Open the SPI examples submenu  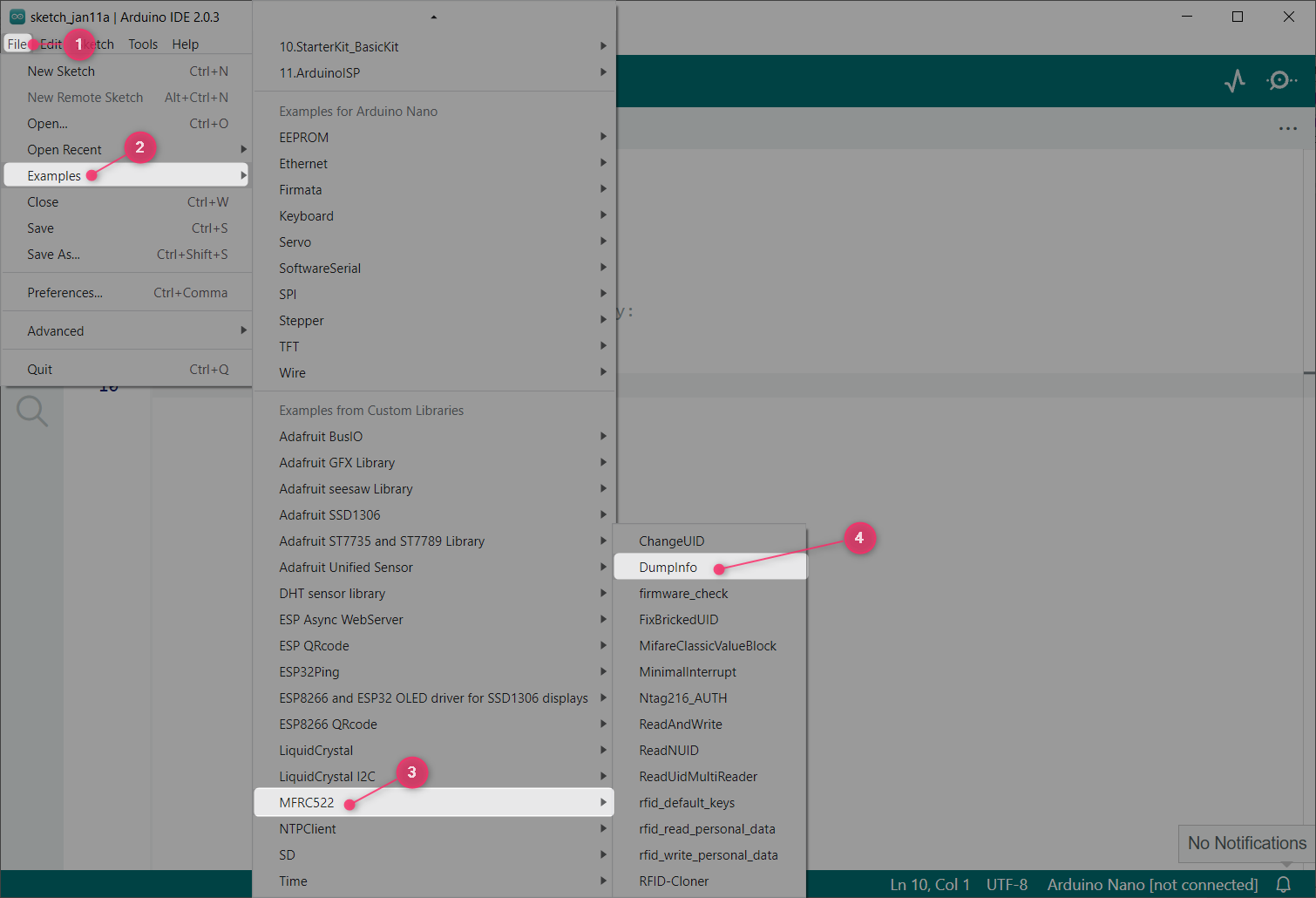pos(434,295)
